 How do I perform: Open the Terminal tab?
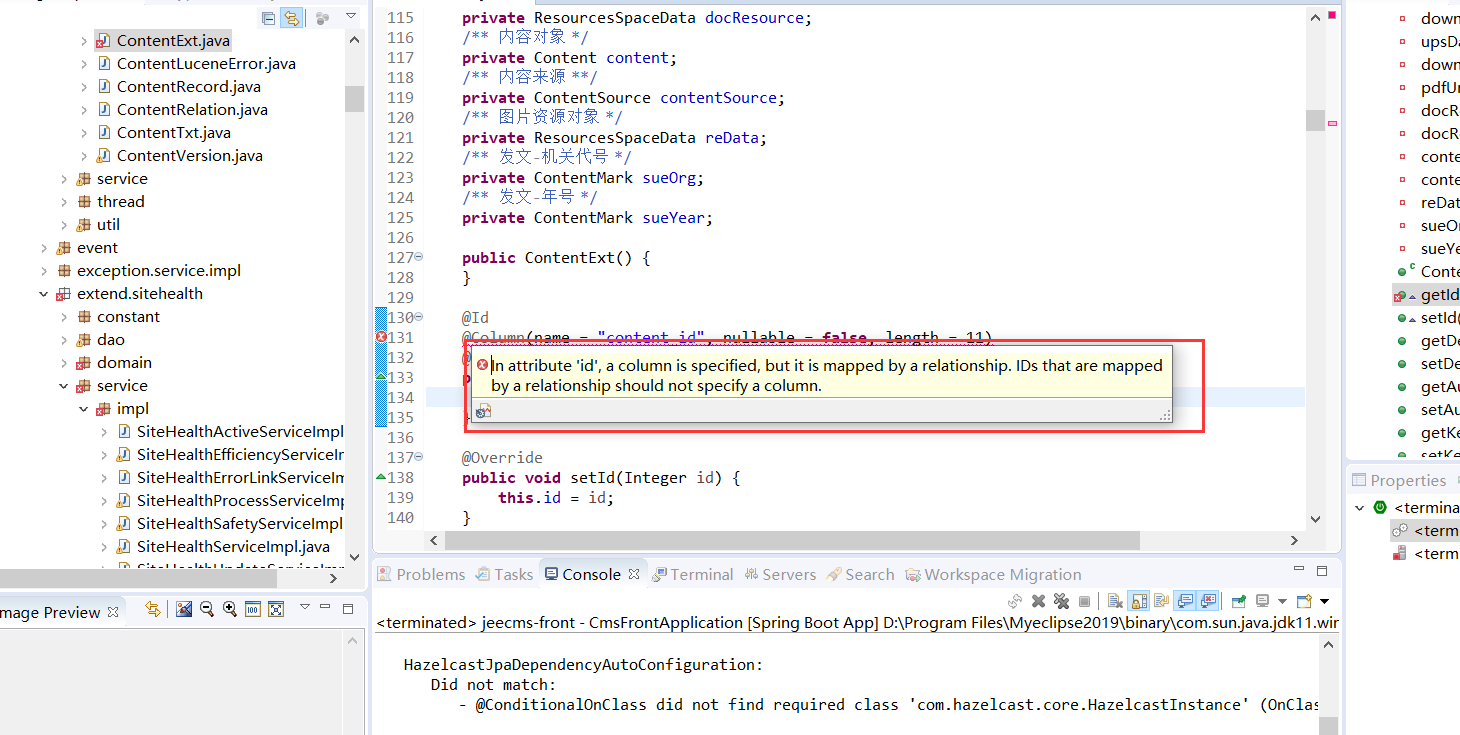coord(700,574)
